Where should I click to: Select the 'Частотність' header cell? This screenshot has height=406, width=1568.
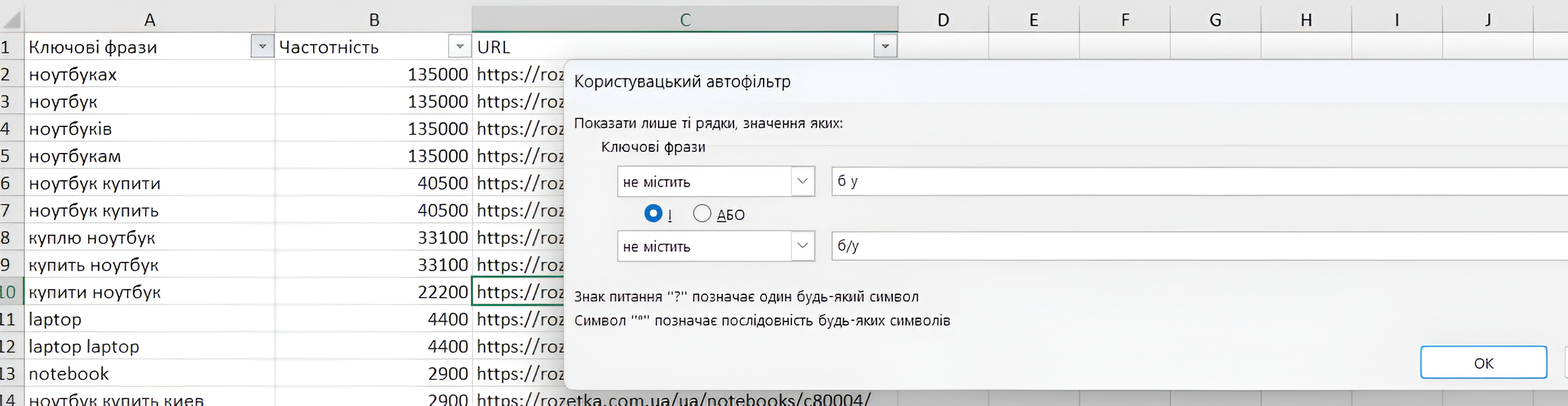coord(374,46)
